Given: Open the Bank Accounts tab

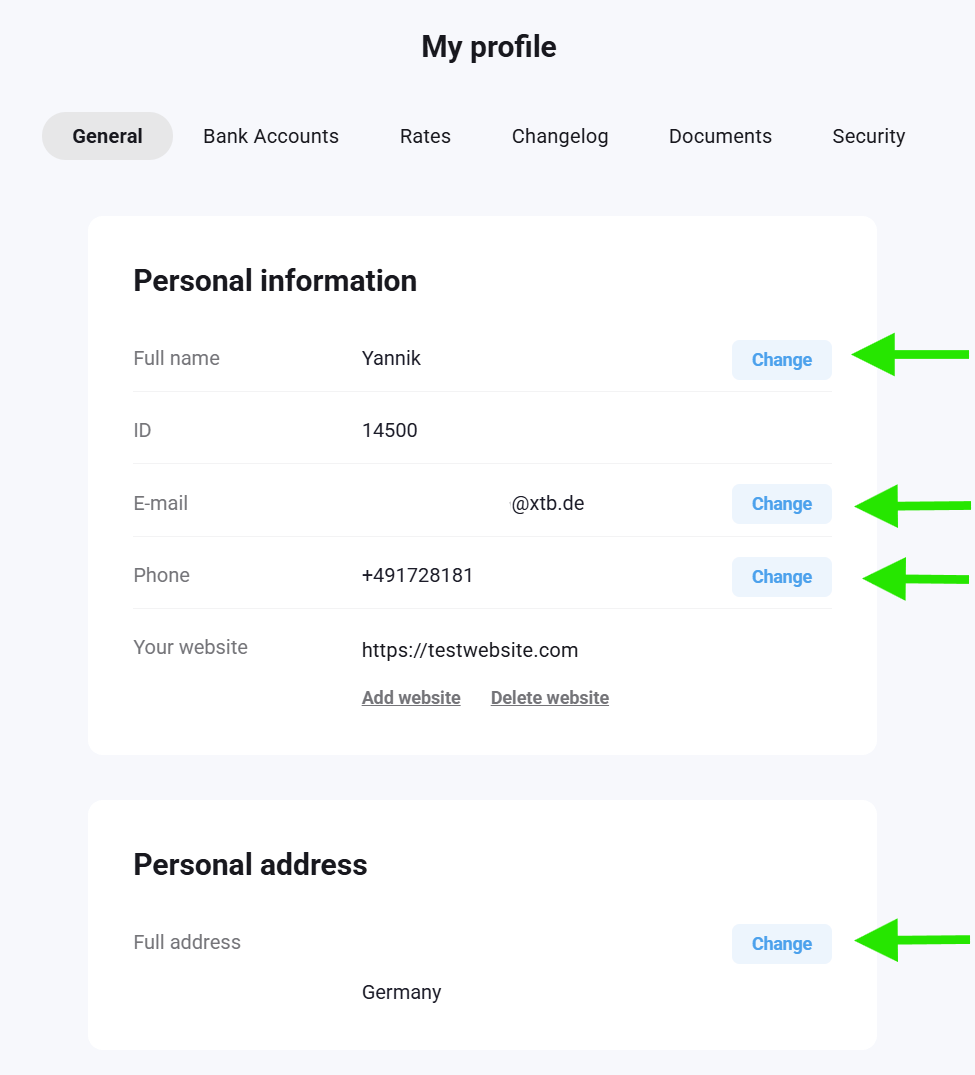Looking at the screenshot, I should coord(271,136).
